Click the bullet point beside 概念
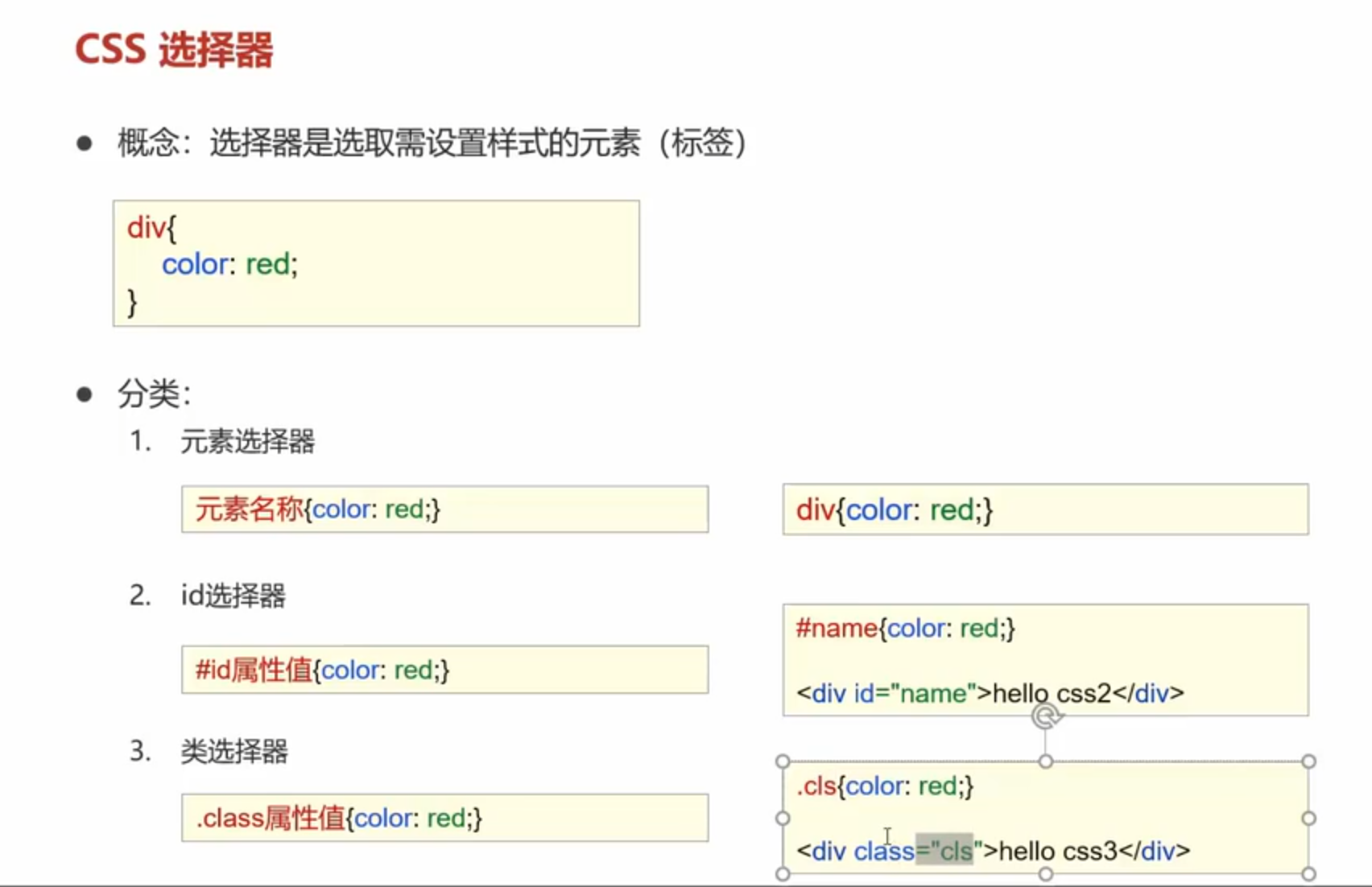The image size is (1372, 887). (83, 142)
